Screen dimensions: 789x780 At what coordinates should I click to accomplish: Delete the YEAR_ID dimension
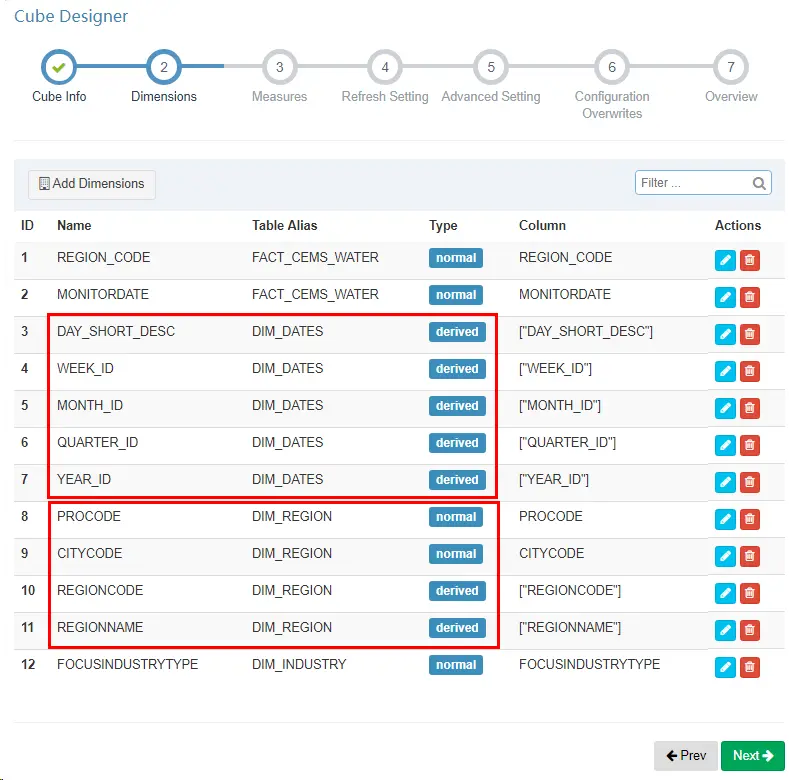749,482
